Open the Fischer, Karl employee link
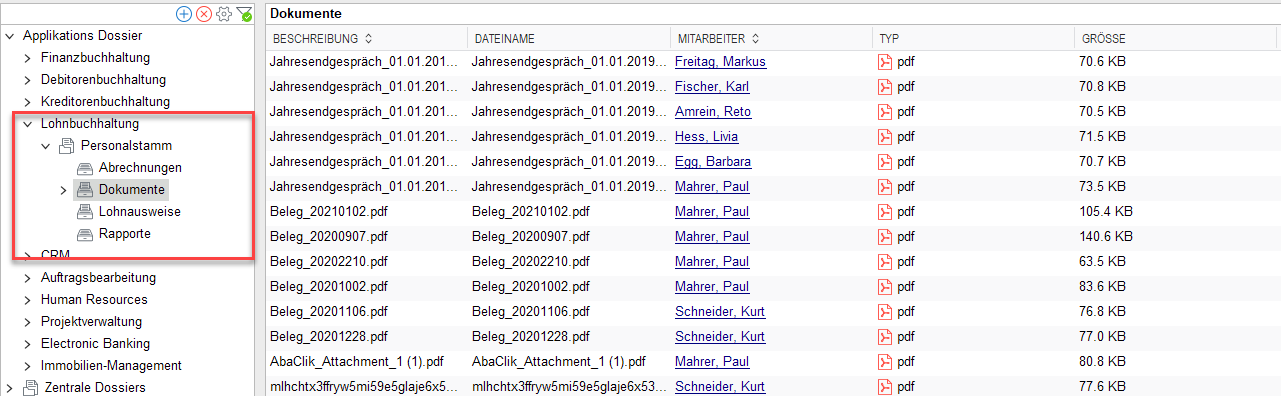 (712, 87)
